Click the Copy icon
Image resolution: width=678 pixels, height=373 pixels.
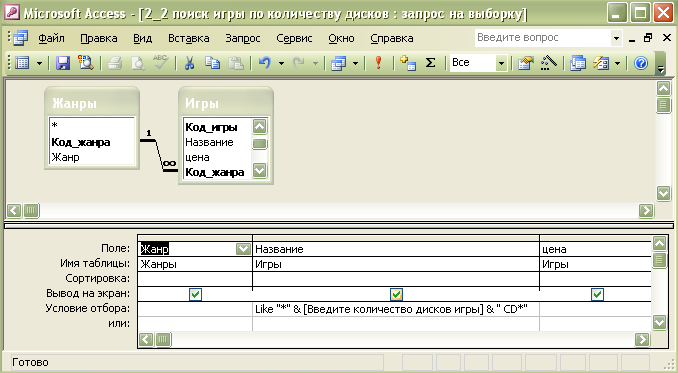tap(212, 63)
